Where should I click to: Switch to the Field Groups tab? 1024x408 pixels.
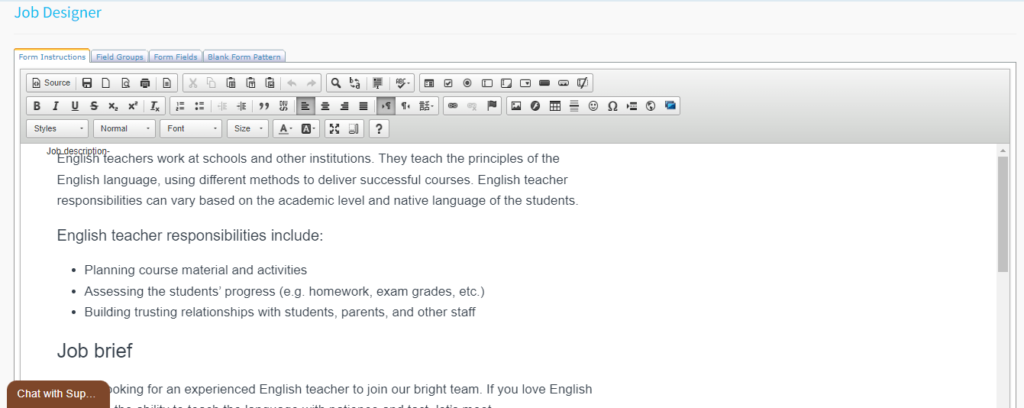point(120,57)
